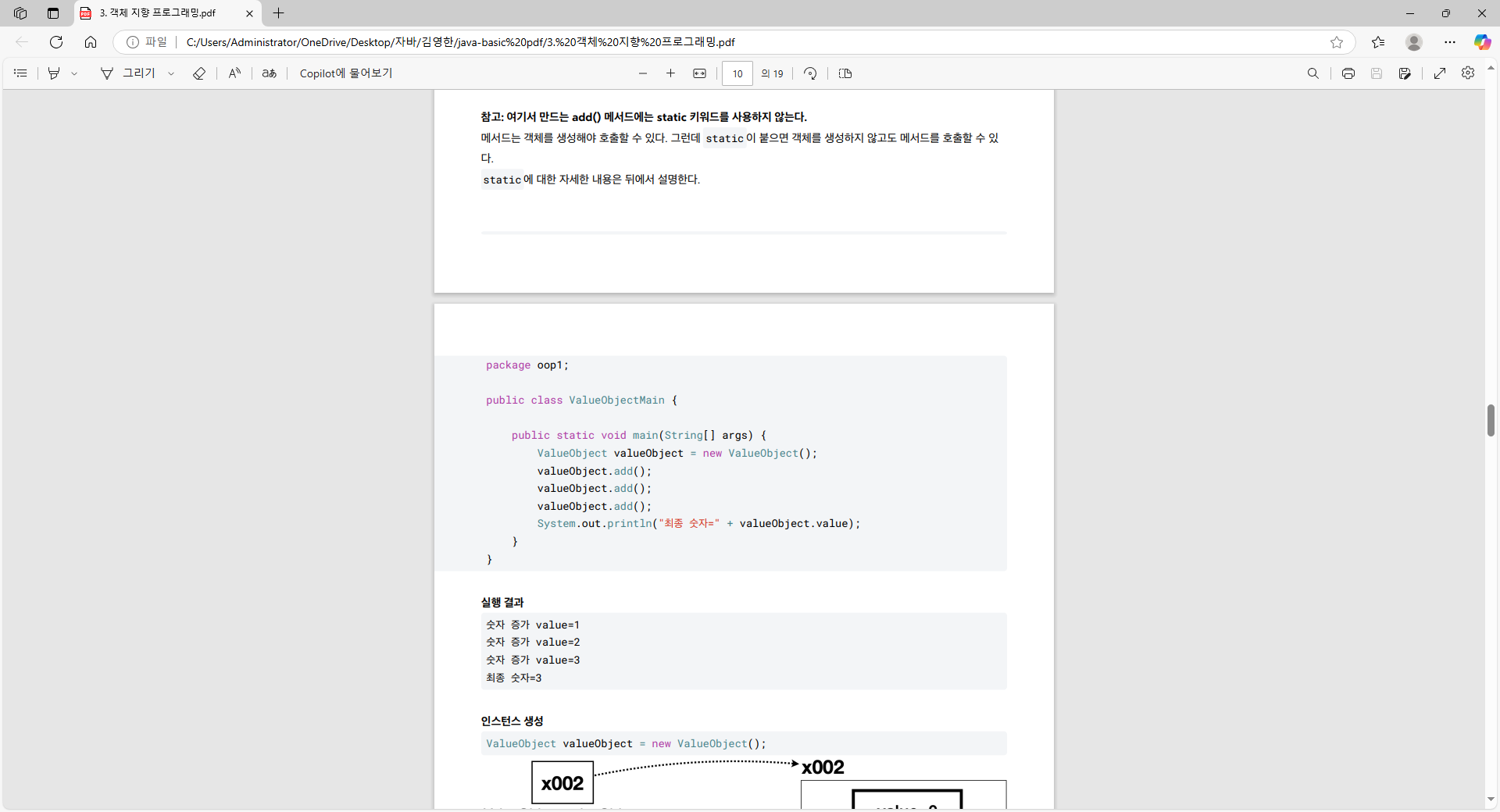This screenshot has width=1500, height=812.
Task: Click the vertical scrollbar thumb
Action: (x=1491, y=421)
